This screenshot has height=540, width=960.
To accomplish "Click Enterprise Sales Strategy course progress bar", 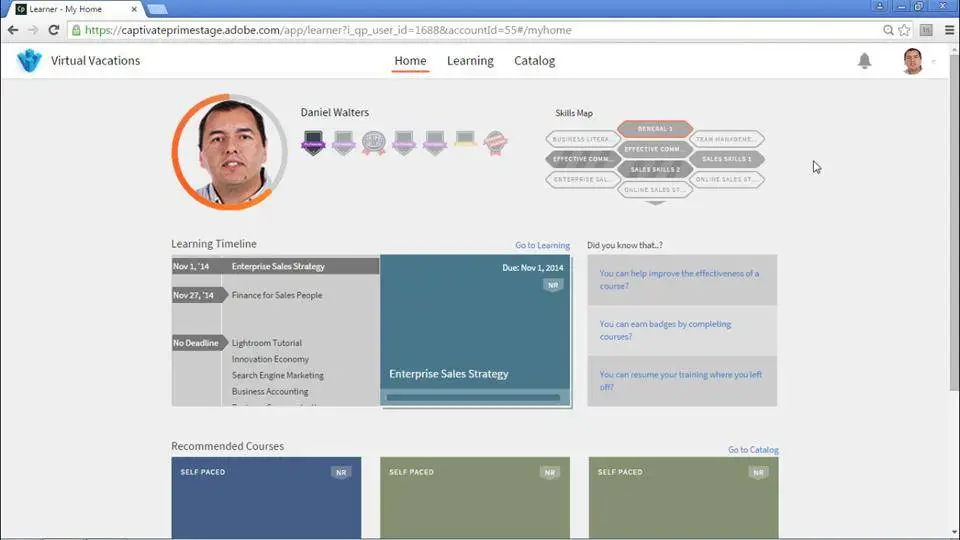I will point(473,397).
